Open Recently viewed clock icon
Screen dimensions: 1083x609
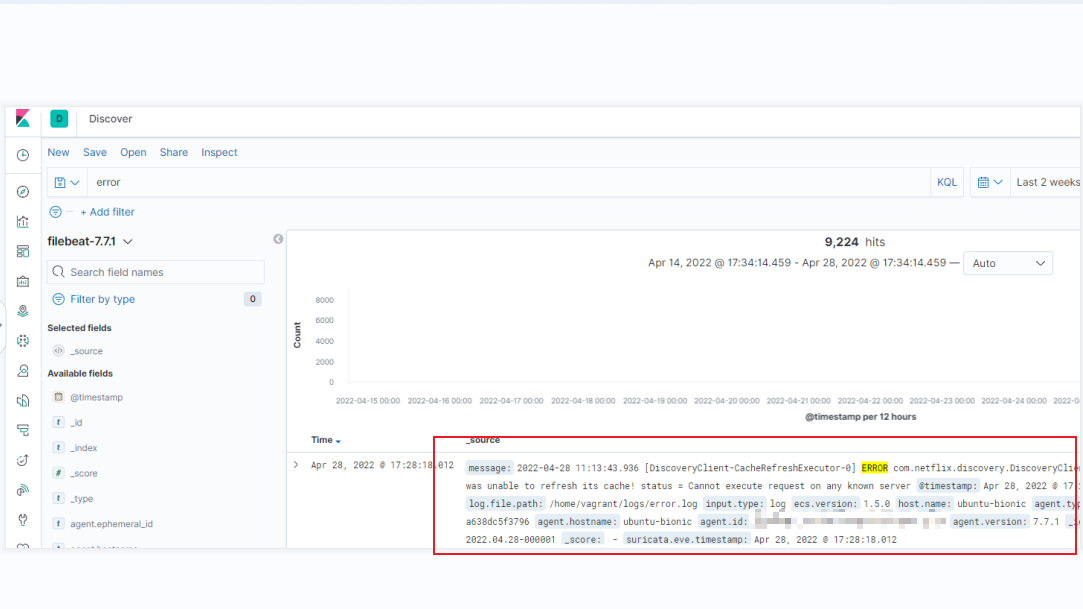pyautogui.click(x=23, y=155)
